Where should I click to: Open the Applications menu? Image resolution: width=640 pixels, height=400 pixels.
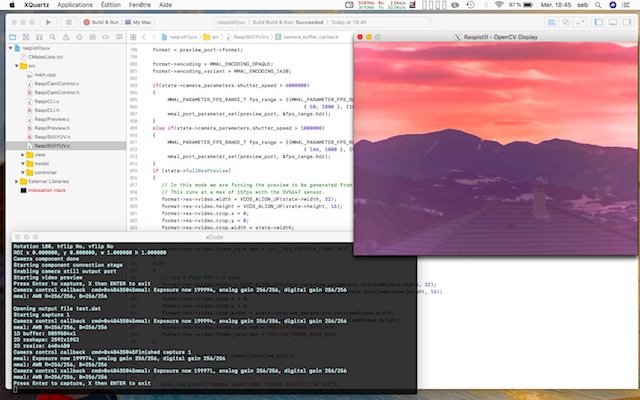click(75, 5)
